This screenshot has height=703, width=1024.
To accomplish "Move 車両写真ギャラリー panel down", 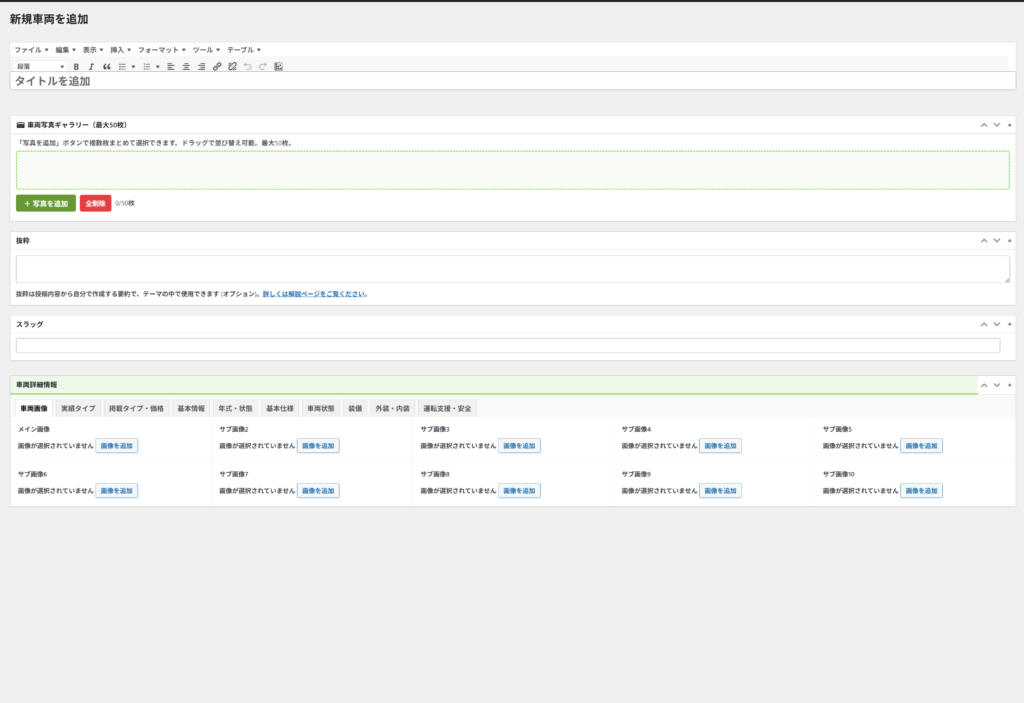I will click(x=997, y=125).
